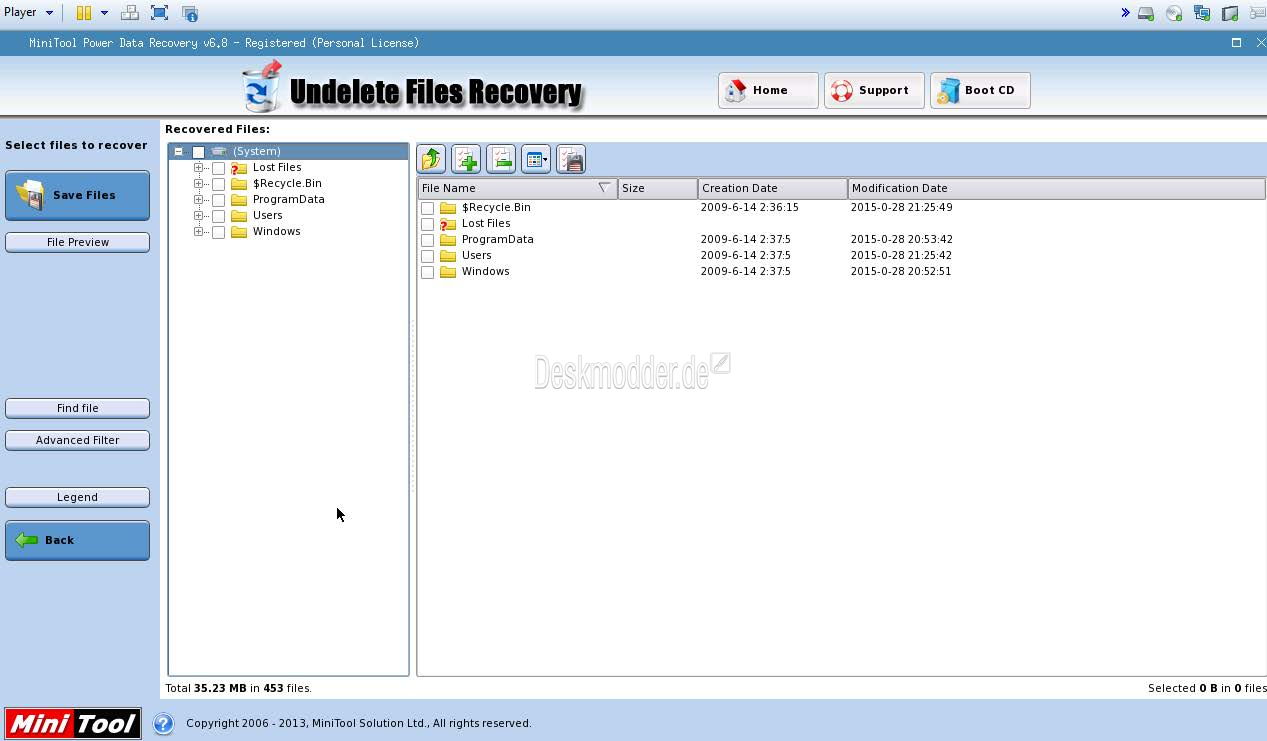Expand the Users tree node

pos(198,216)
